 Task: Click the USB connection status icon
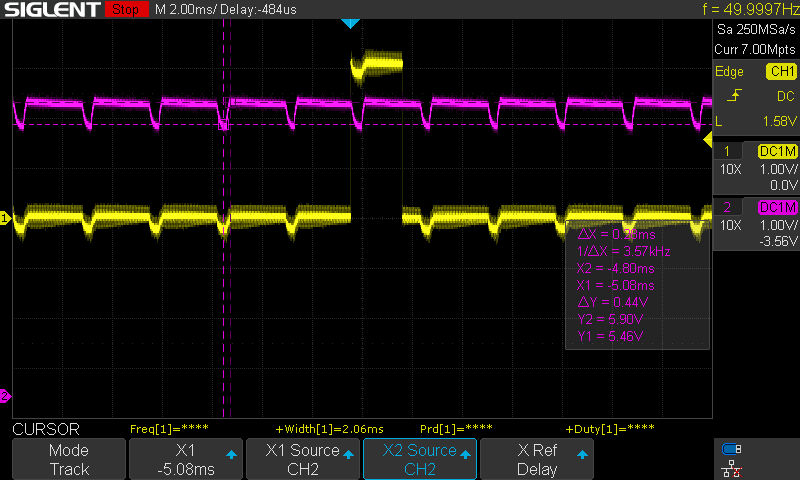point(732,449)
